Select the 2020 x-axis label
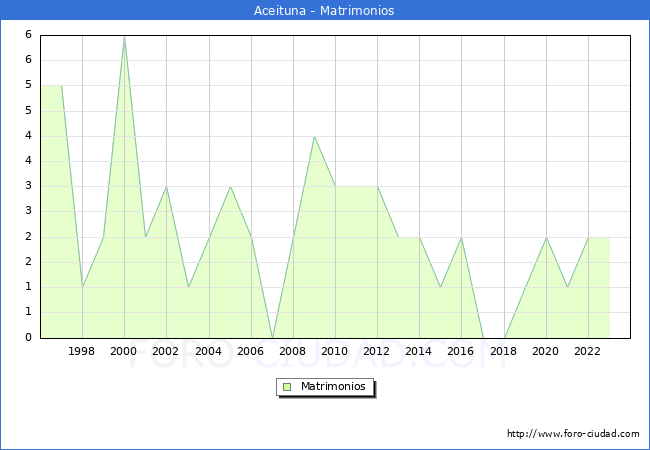 point(545,351)
